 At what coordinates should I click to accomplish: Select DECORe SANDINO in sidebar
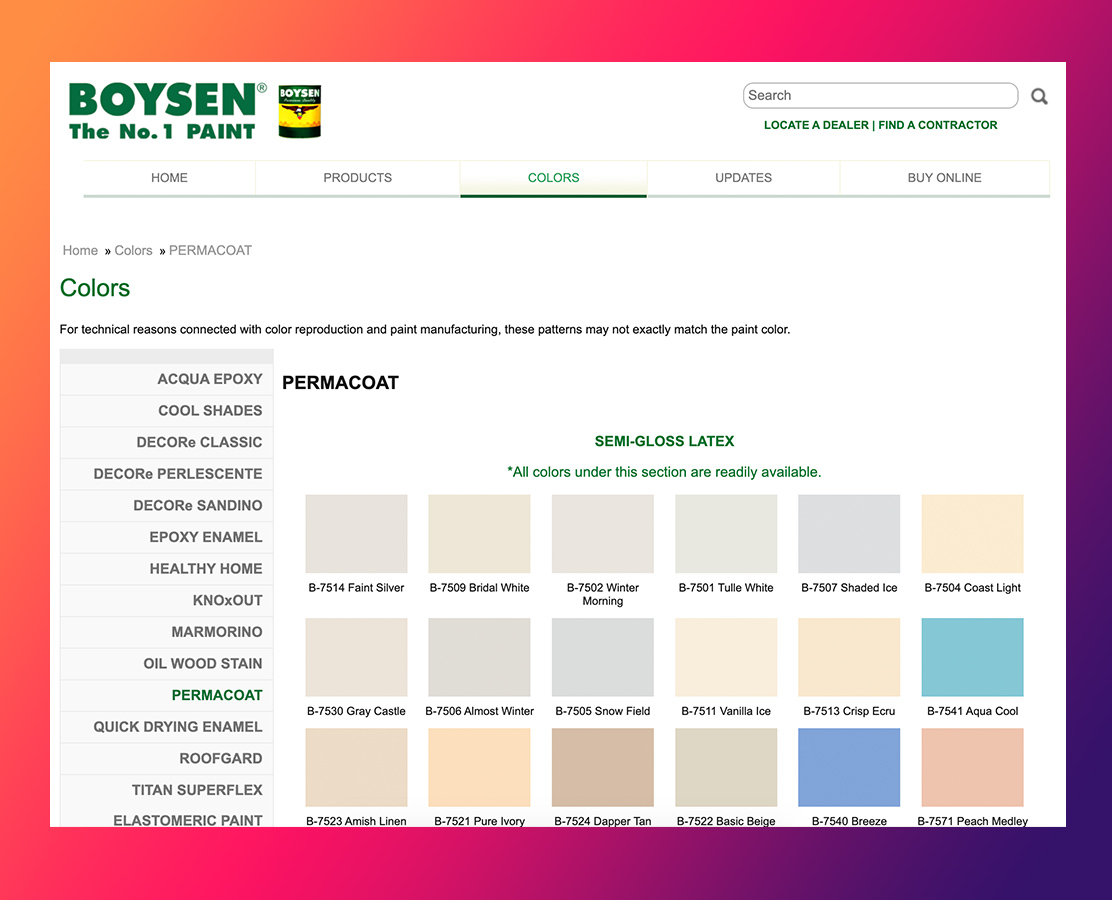pyautogui.click(x=167, y=506)
